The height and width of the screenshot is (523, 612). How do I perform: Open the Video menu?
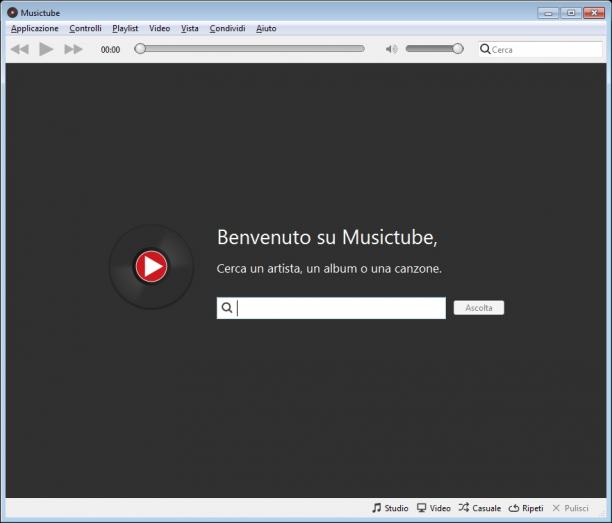coord(159,28)
